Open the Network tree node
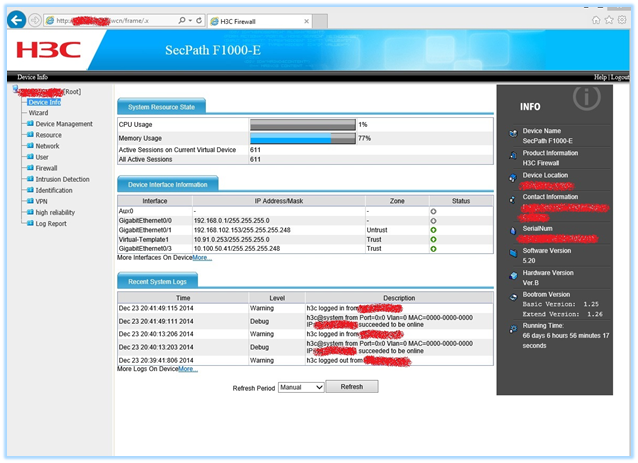 (x=47, y=146)
